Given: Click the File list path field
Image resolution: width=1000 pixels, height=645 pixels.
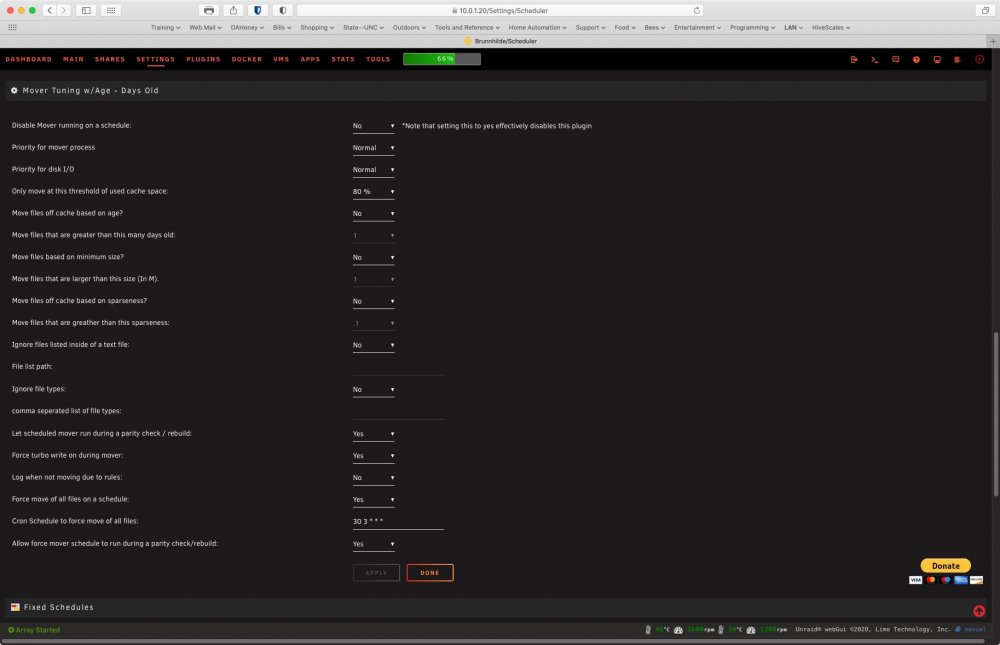Looking at the screenshot, I should click(x=398, y=367).
